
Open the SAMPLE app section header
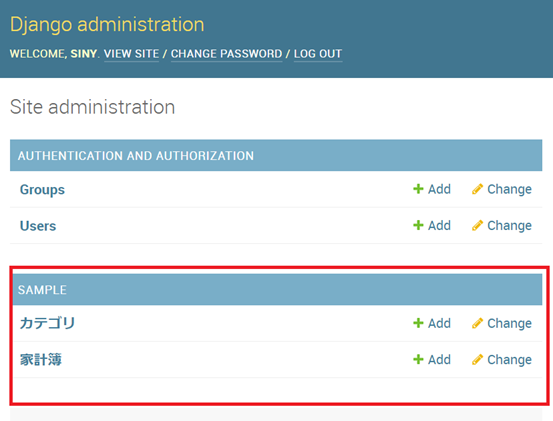[42, 290]
